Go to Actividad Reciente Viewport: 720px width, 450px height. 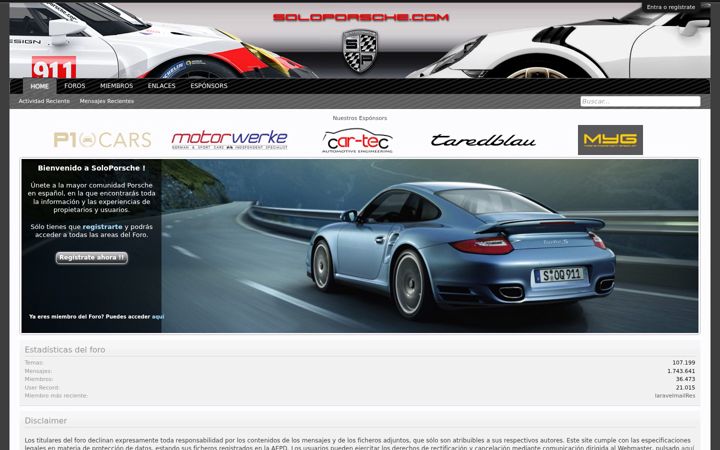44,101
